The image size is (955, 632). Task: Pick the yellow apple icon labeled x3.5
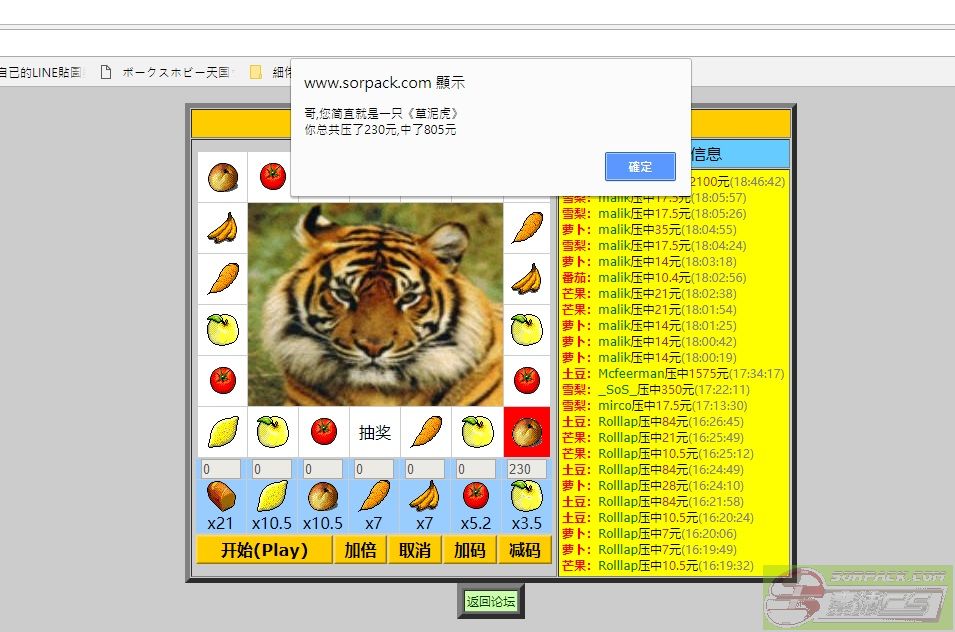pyautogui.click(x=526, y=496)
